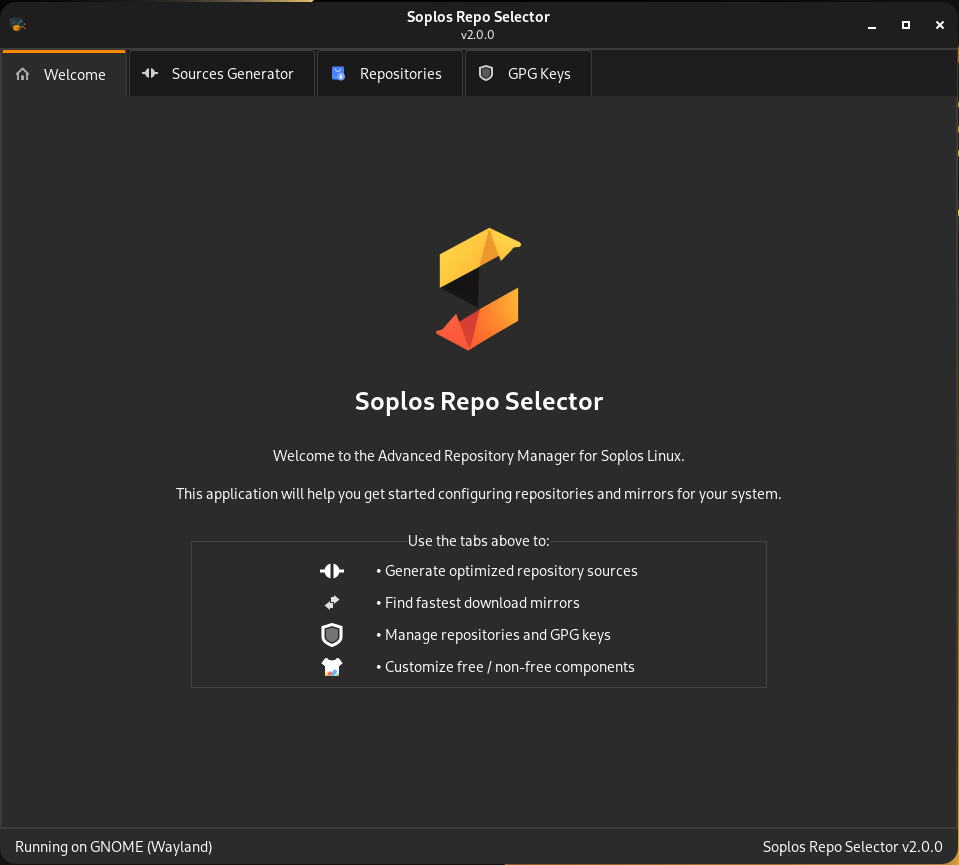
Task: Open the Repositories tab
Action: [390, 73]
